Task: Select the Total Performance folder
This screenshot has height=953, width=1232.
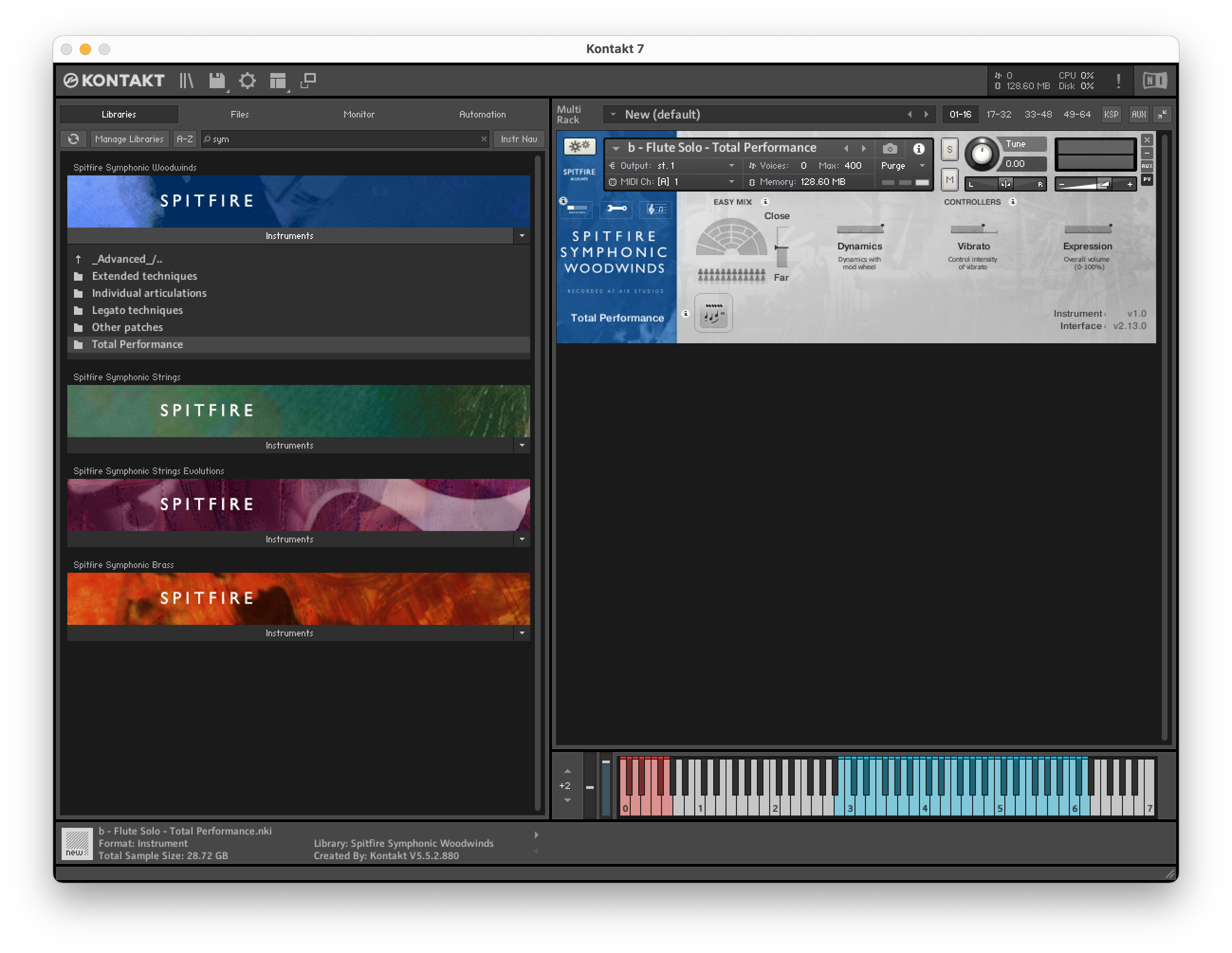Action: pyautogui.click(x=298, y=345)
